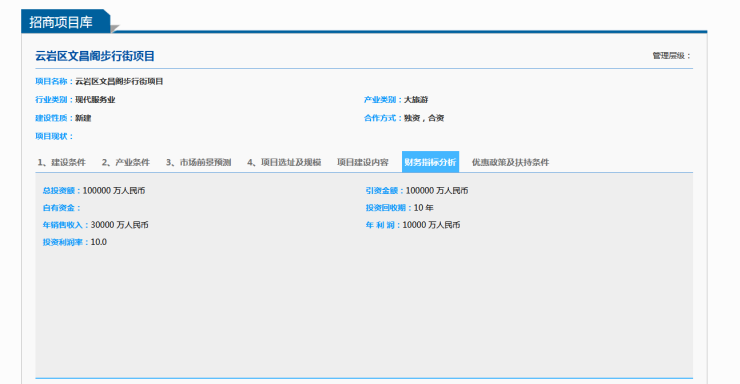The image size is (740, 384).
Task: Click the 独资，合资 cooperation value
Action: pyautogui.click(x=424, y=118)
